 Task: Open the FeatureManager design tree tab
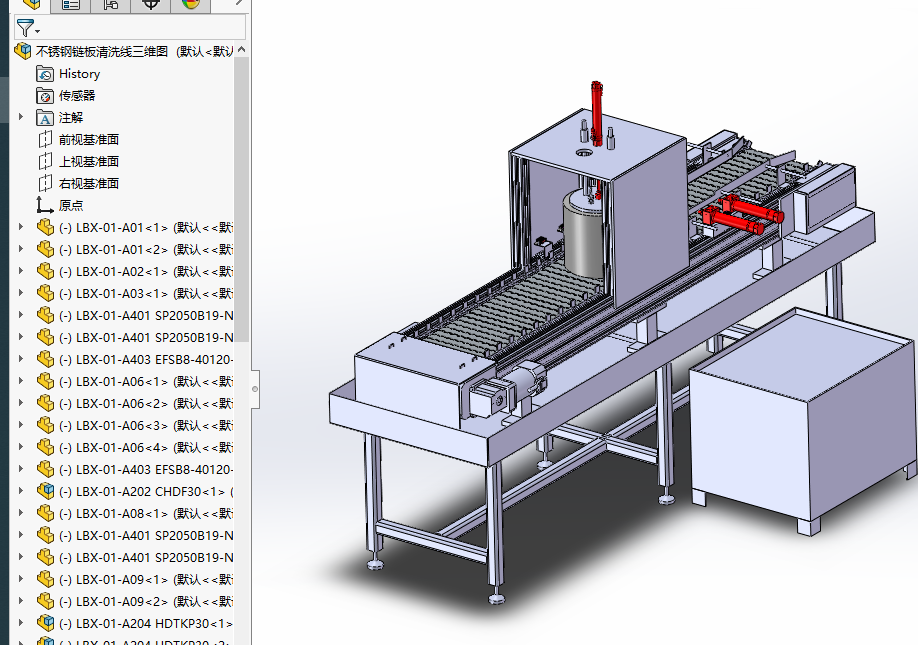32,5
